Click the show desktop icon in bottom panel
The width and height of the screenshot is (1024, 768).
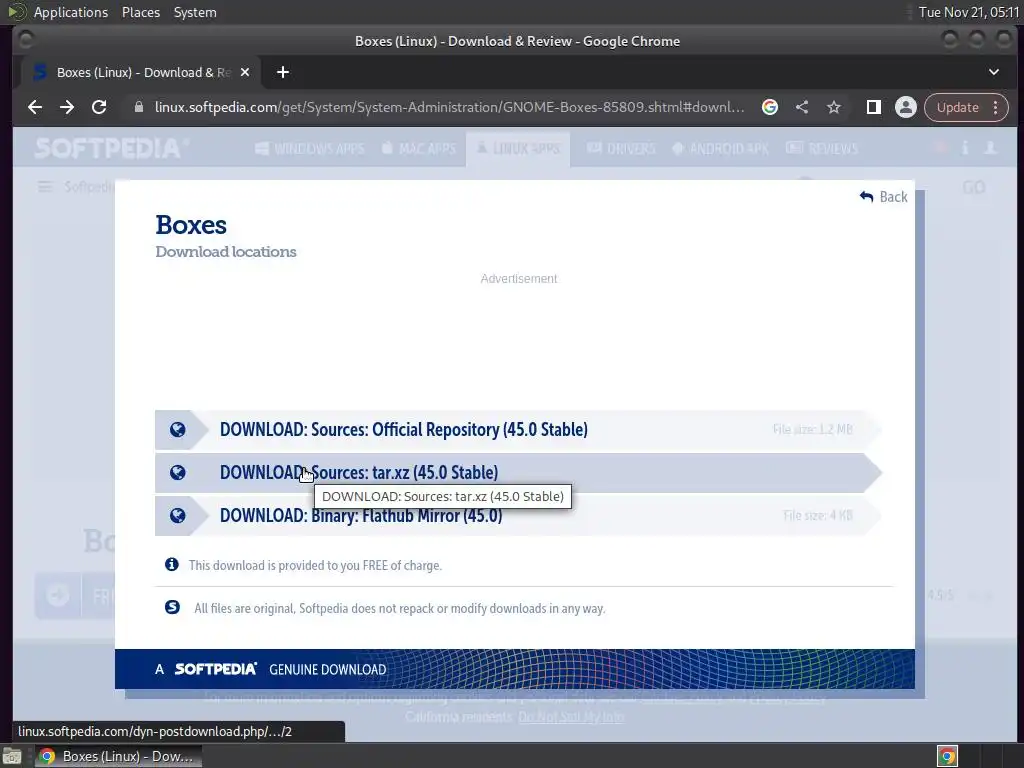[x=12, y=756]
